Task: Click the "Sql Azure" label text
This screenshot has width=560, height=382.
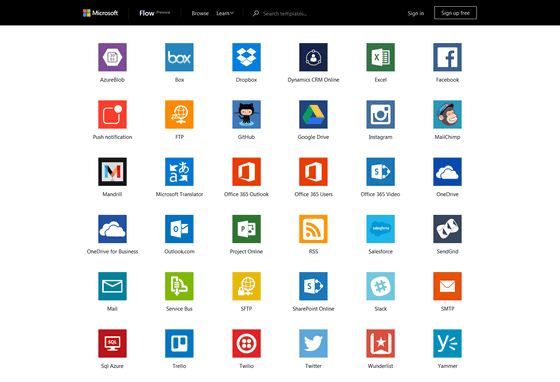Action: 112,366
